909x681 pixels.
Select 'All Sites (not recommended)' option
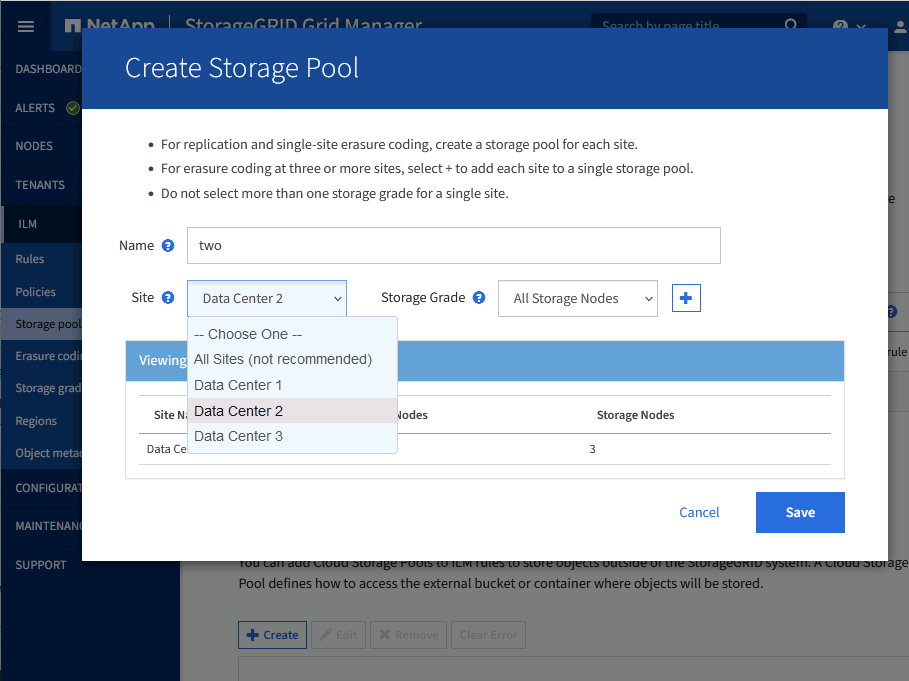[x=292, y=359]
